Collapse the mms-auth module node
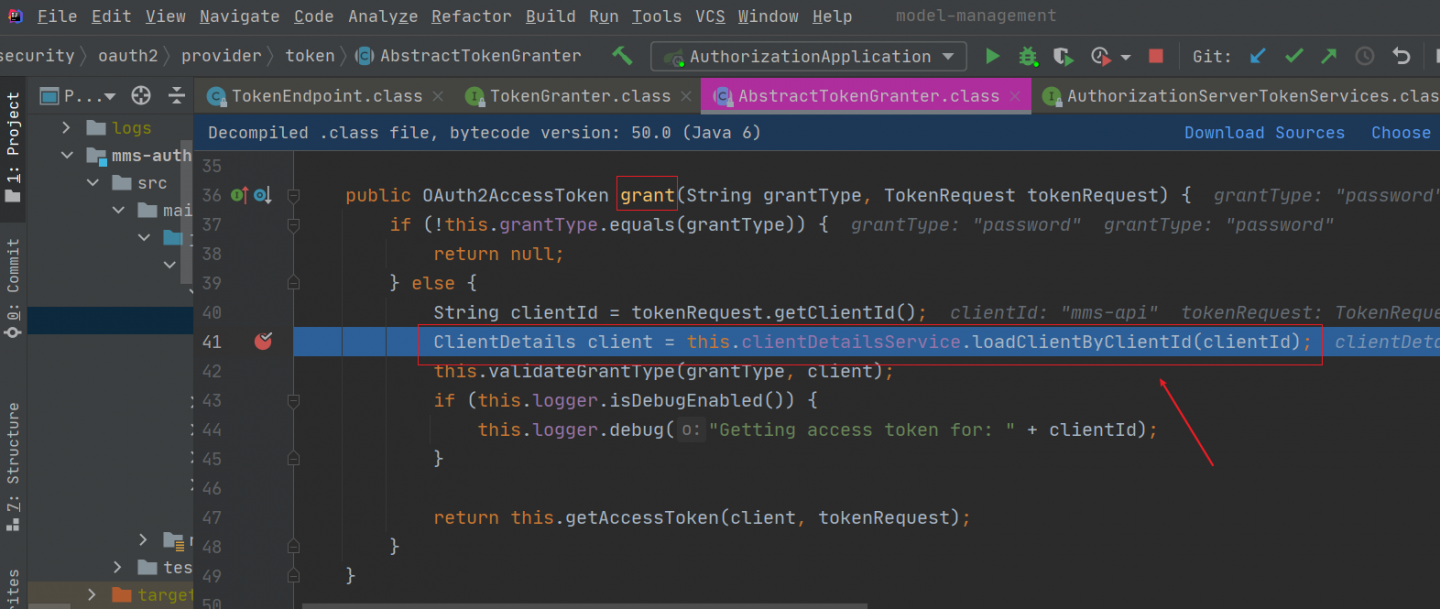Viewport: 1440px width, 609px height. pos(67,156)
